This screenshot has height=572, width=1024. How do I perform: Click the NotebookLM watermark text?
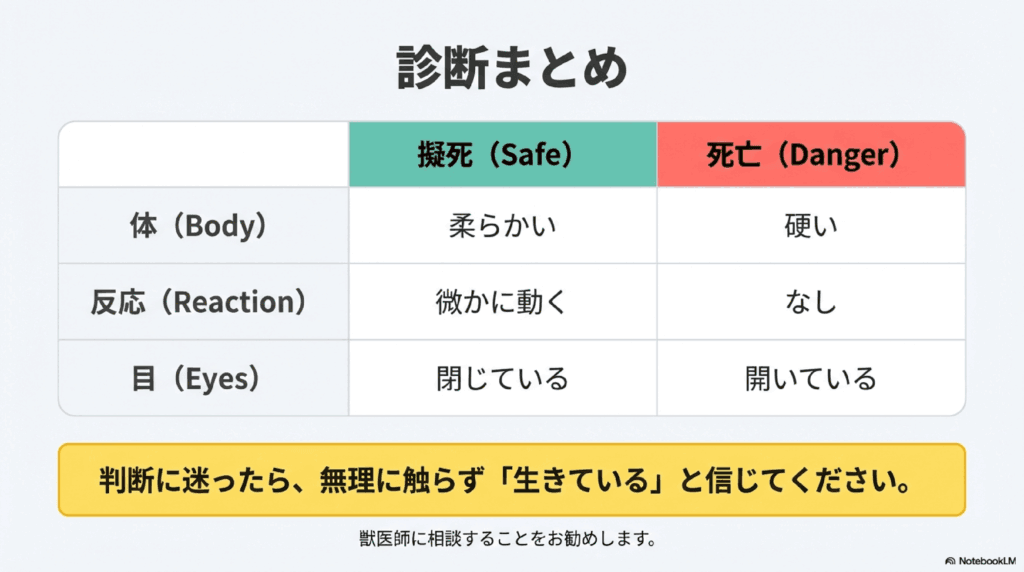(987, 562)
